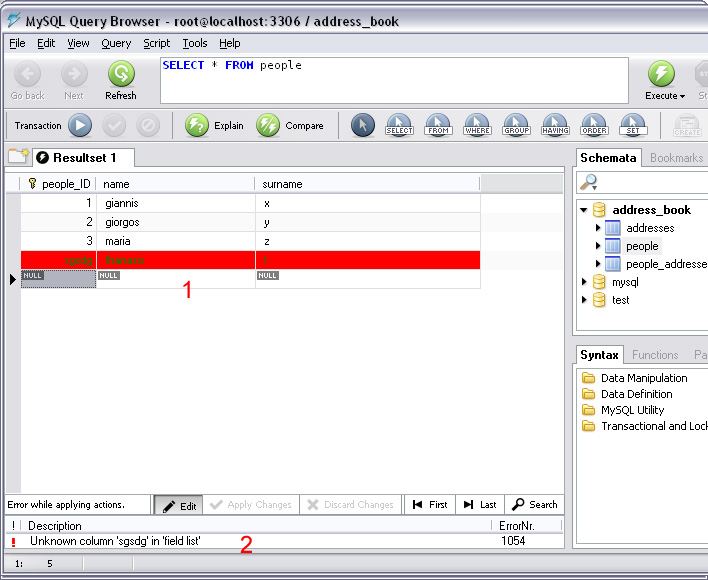
Task: Expand the test schema
Action: [584, 300]
